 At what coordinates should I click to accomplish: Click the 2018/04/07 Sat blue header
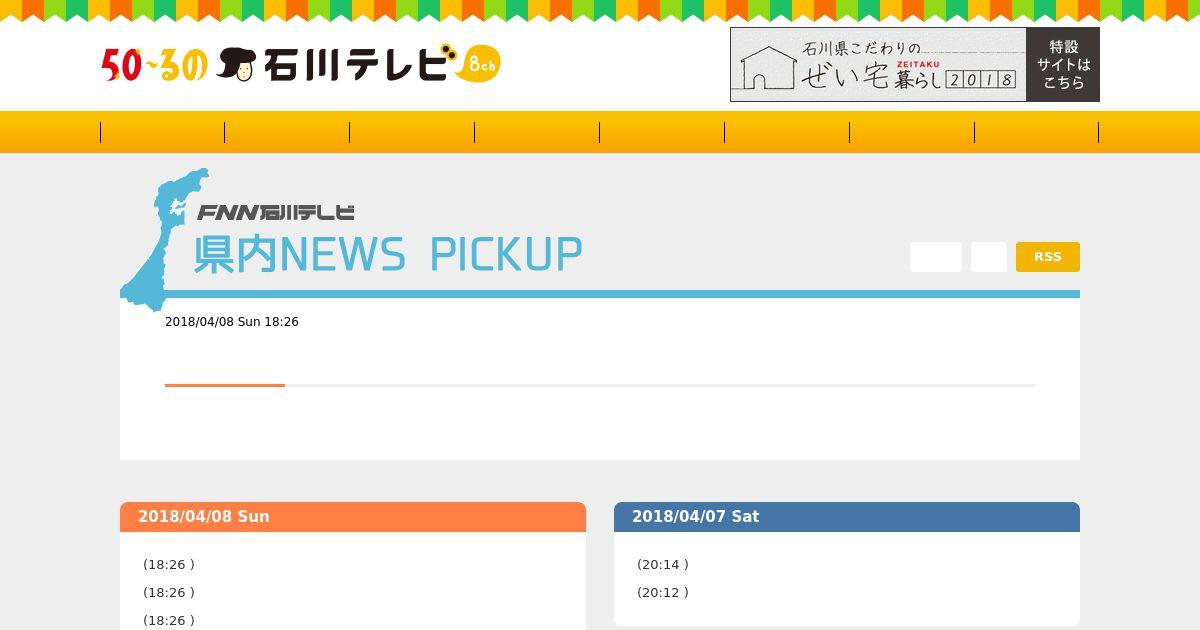point(847,517)
